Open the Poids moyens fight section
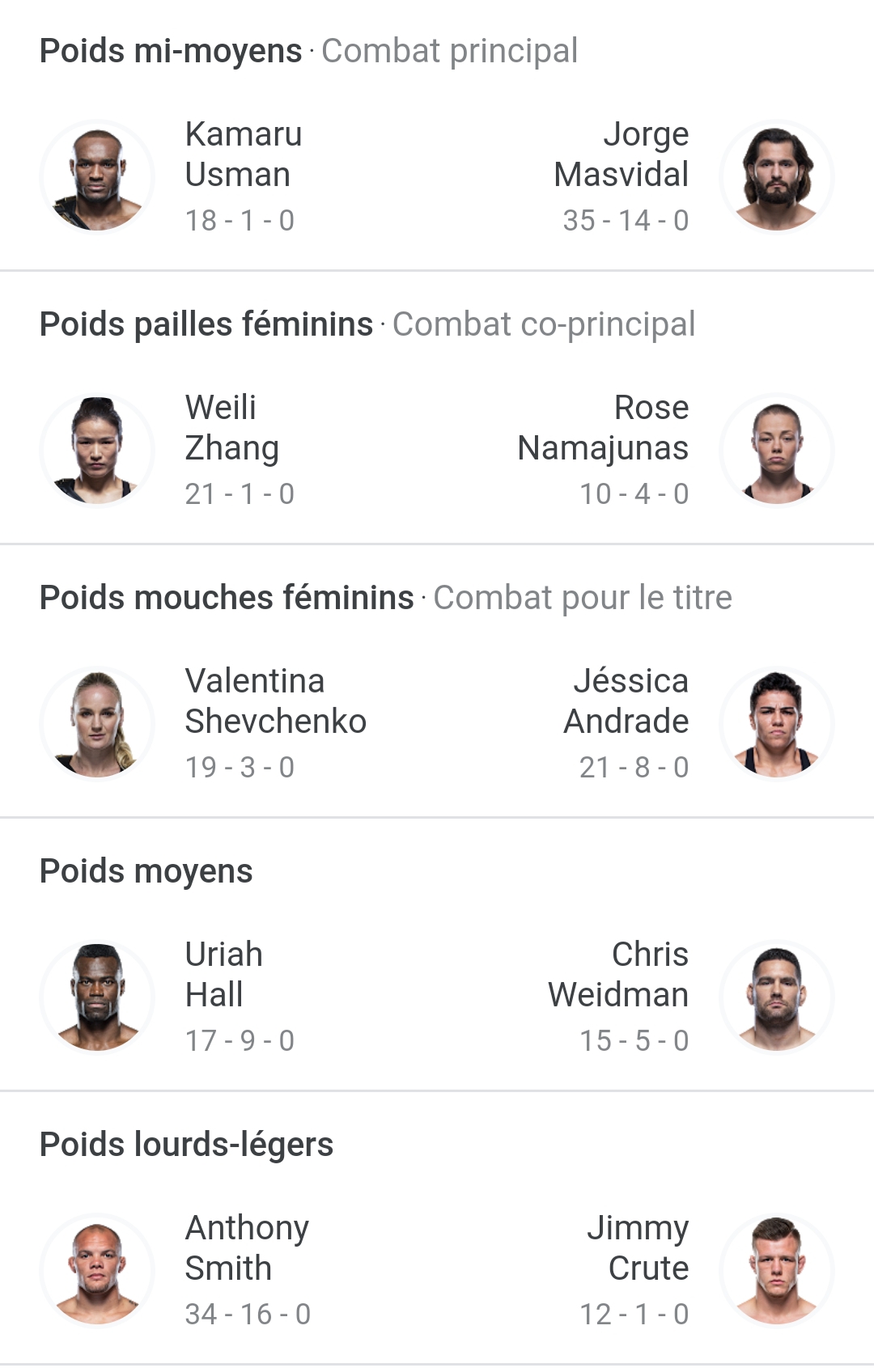This screenshot has height=1372, width=874. click(x=146, y=871)
